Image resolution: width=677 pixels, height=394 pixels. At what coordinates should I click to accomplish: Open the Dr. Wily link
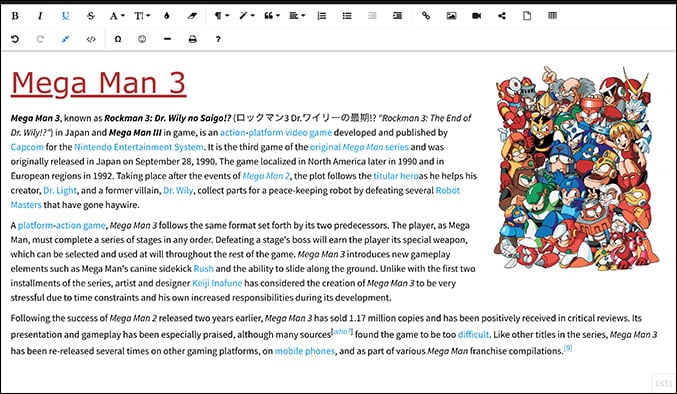[x=178, y=190]
